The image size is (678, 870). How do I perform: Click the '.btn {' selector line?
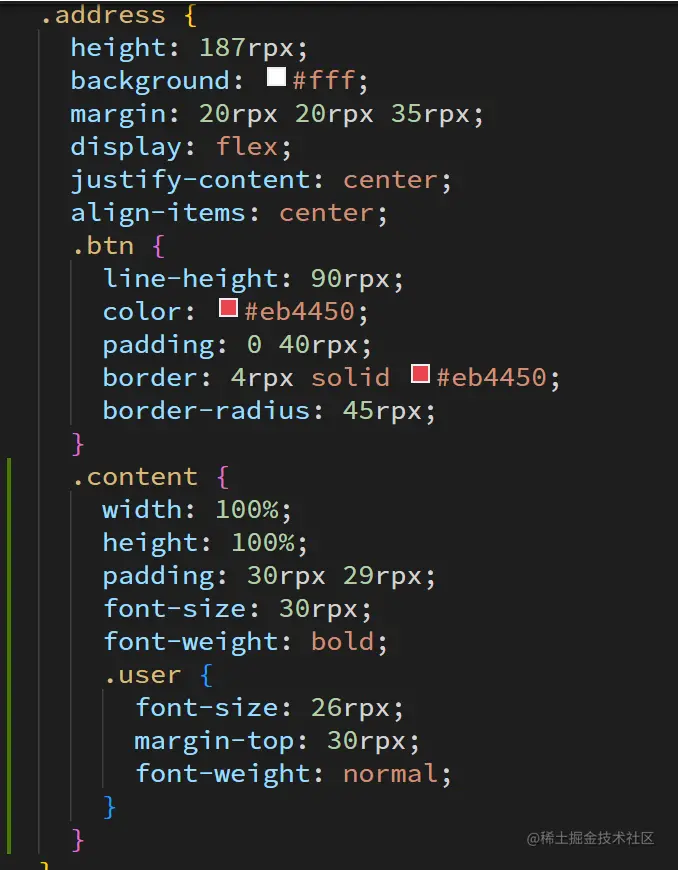click(119, 246)
